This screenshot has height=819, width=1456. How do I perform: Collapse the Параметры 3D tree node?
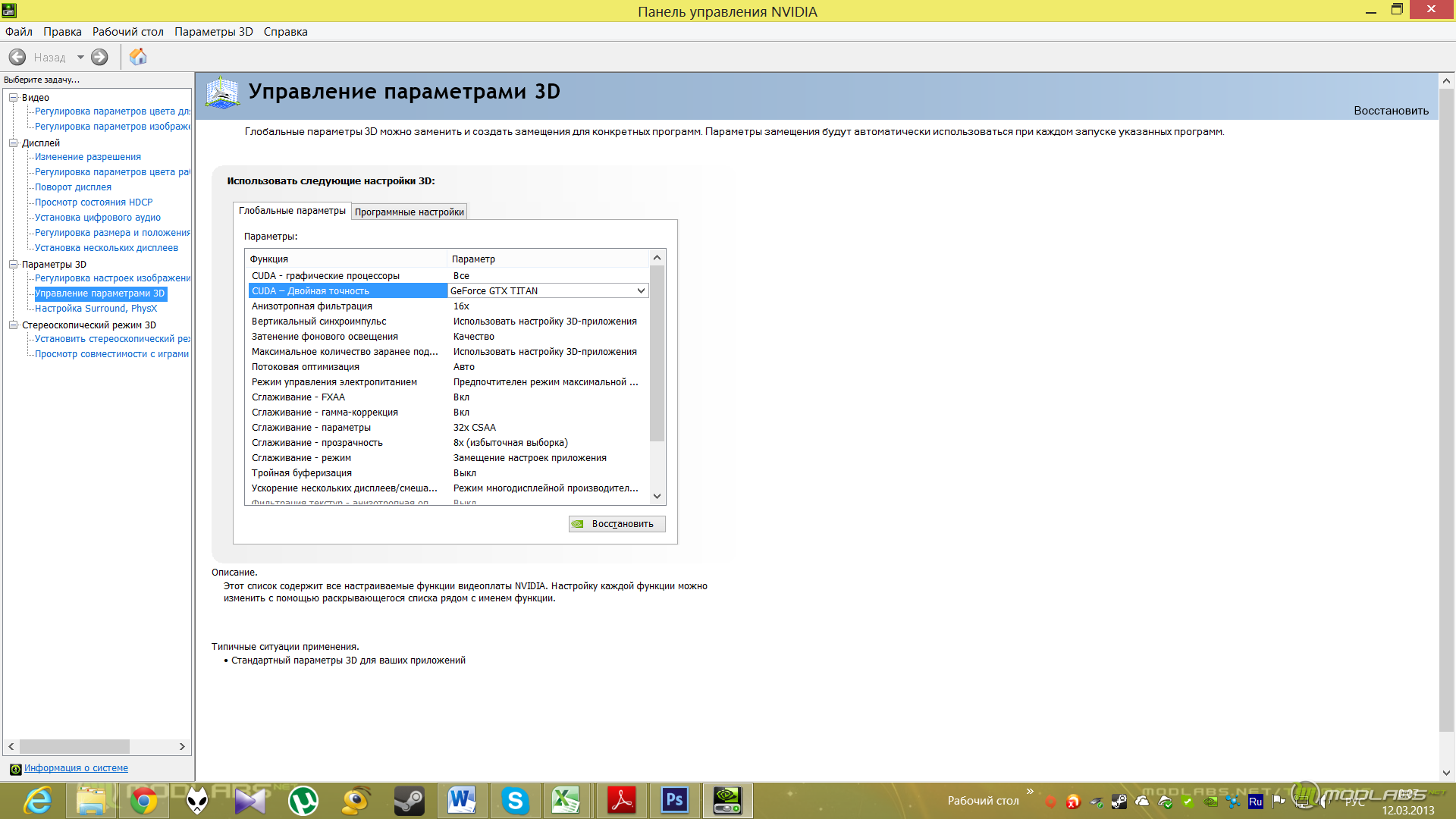[13, 264]
